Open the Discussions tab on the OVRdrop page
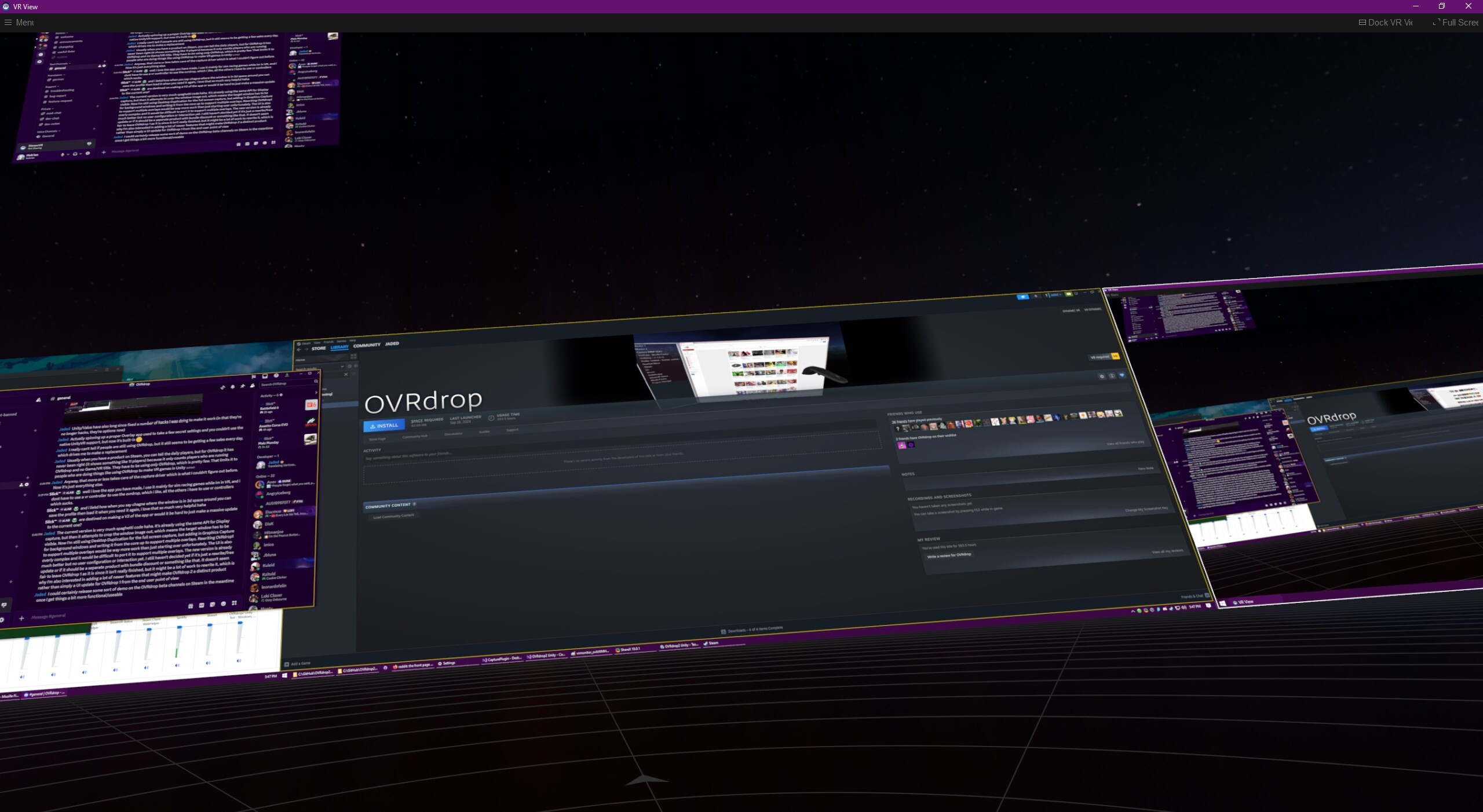 coord(452,433)
